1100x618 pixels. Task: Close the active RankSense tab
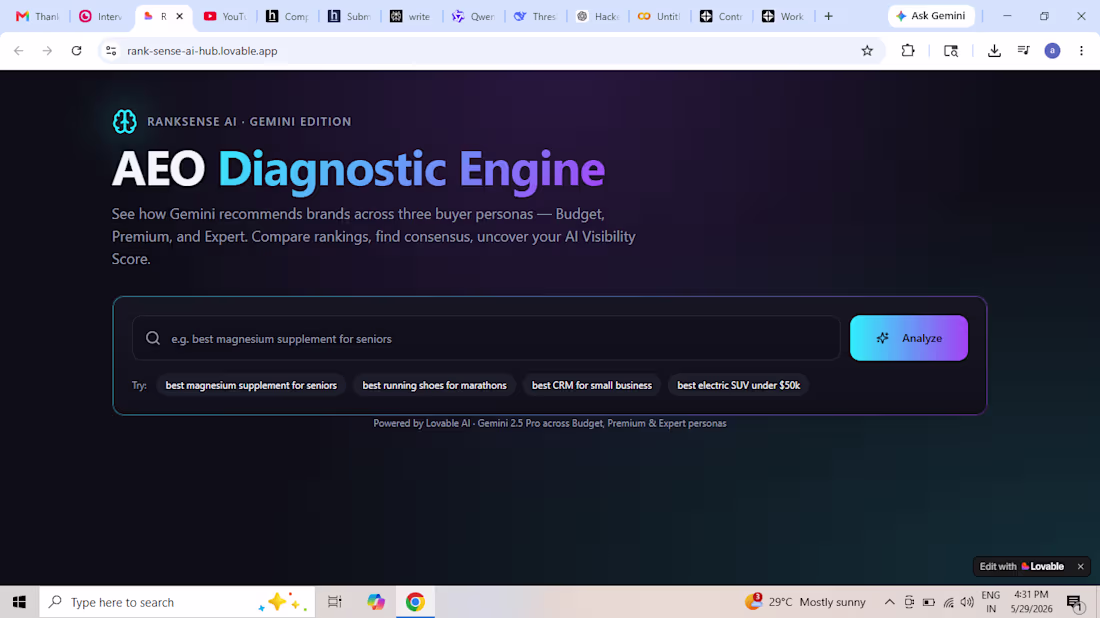(x=180, y=16)
